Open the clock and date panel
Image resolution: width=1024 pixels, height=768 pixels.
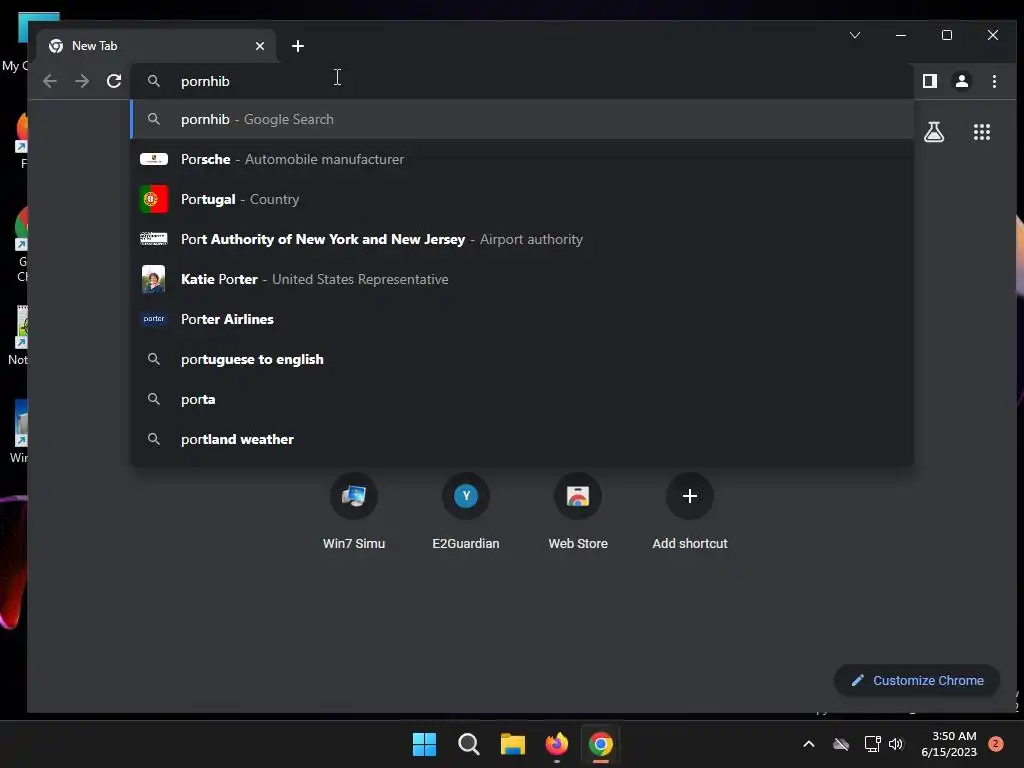949,744
